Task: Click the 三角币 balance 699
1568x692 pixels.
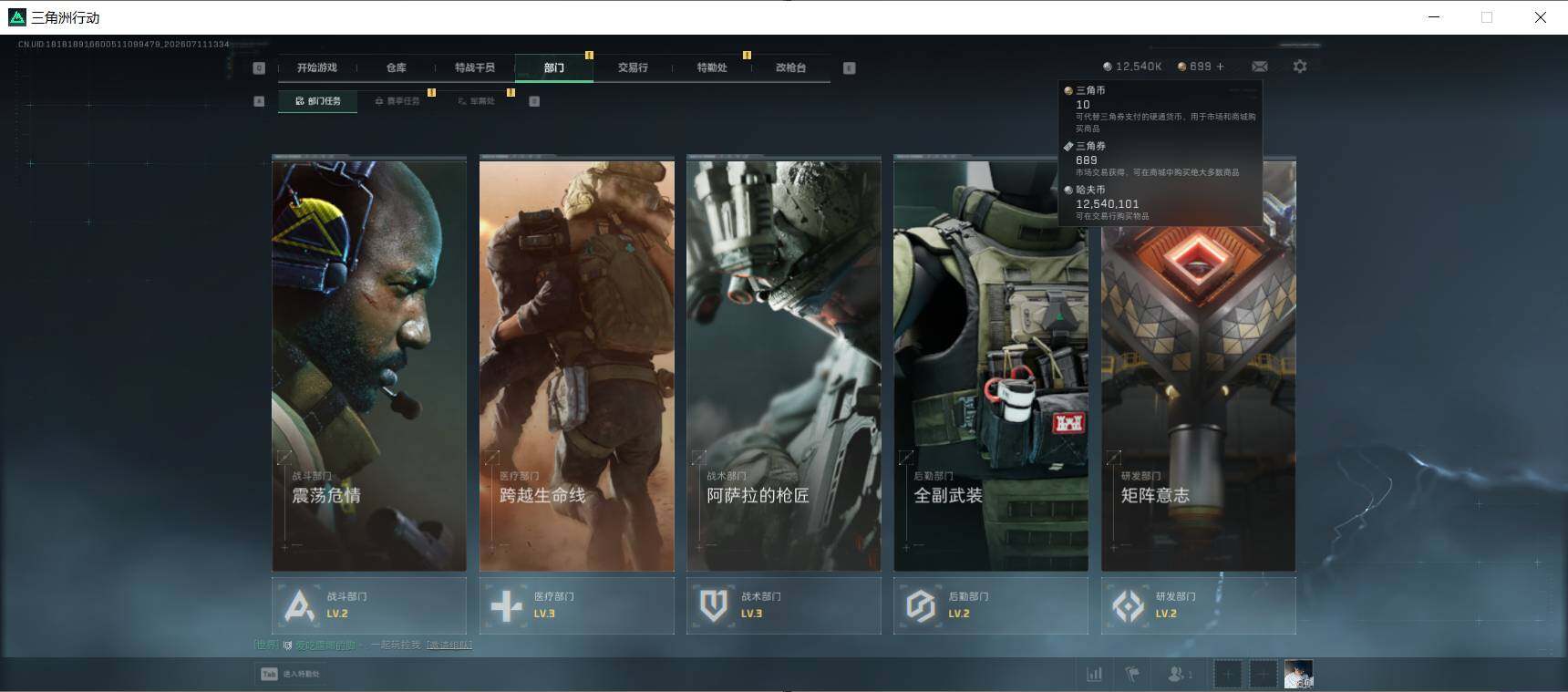Action: 1195,67
